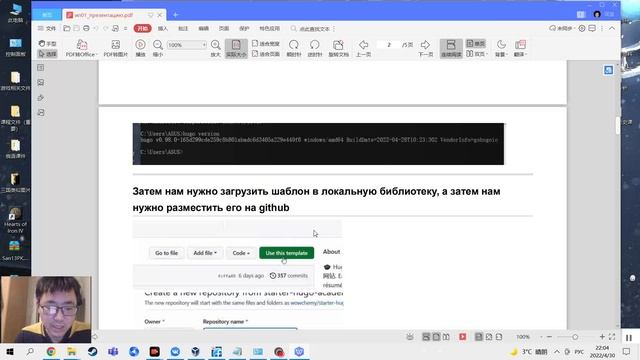Switch to the Insert (插入) ribbon tab
Screen dimensions: 640x360
tap(163, 29)
